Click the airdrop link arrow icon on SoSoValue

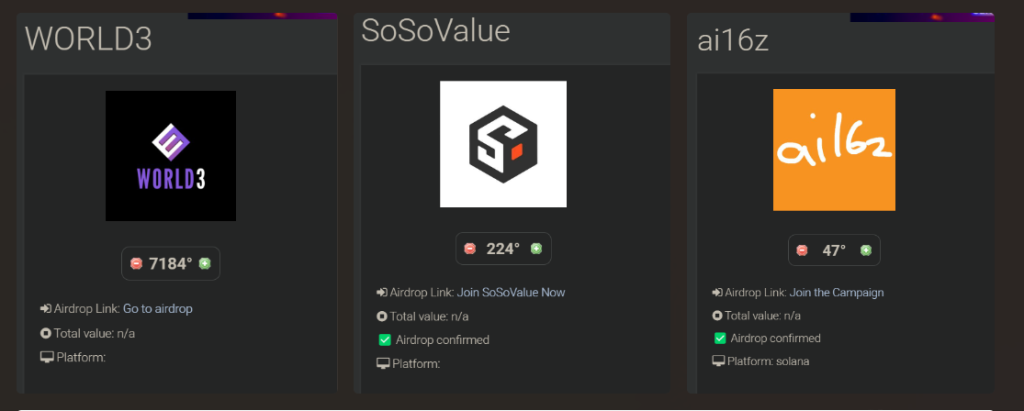point(382,292)
